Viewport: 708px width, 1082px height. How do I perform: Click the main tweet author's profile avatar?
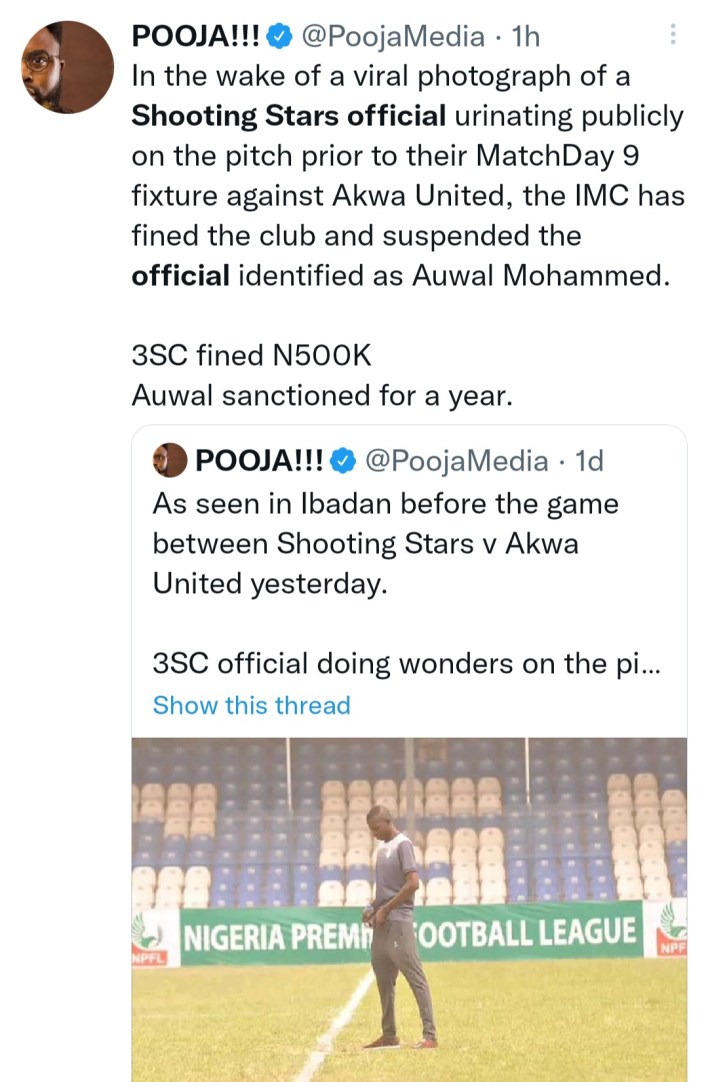tap(67, 67)
